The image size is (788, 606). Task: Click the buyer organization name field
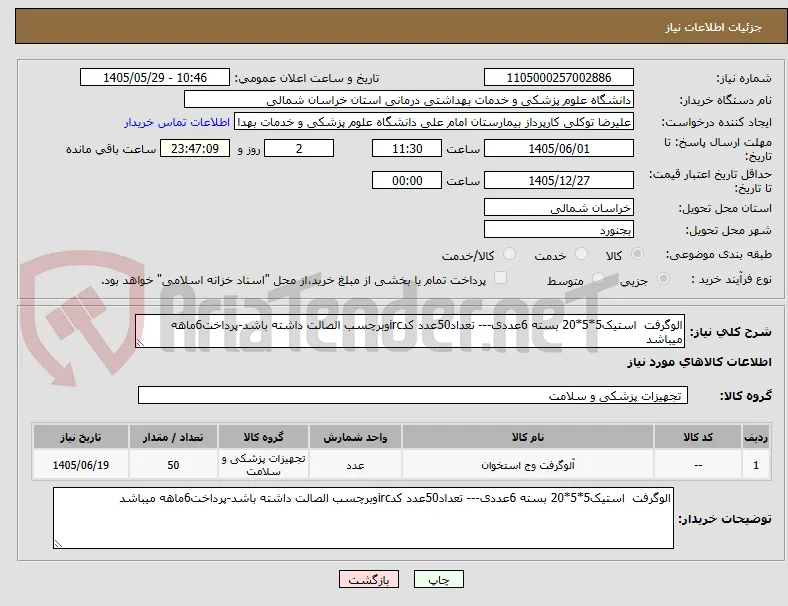tap(409, 99)
